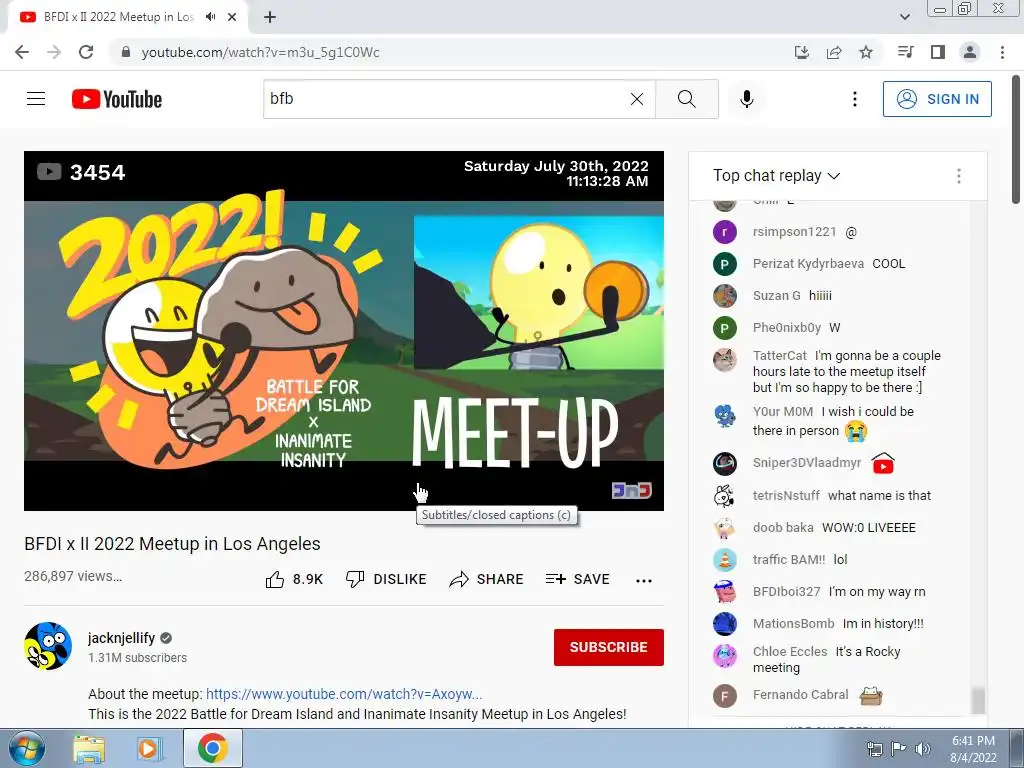Open the media control icon in Chrome toolbar
Image resolution: width=1024 pixels, height=768 pixels.
905,52
